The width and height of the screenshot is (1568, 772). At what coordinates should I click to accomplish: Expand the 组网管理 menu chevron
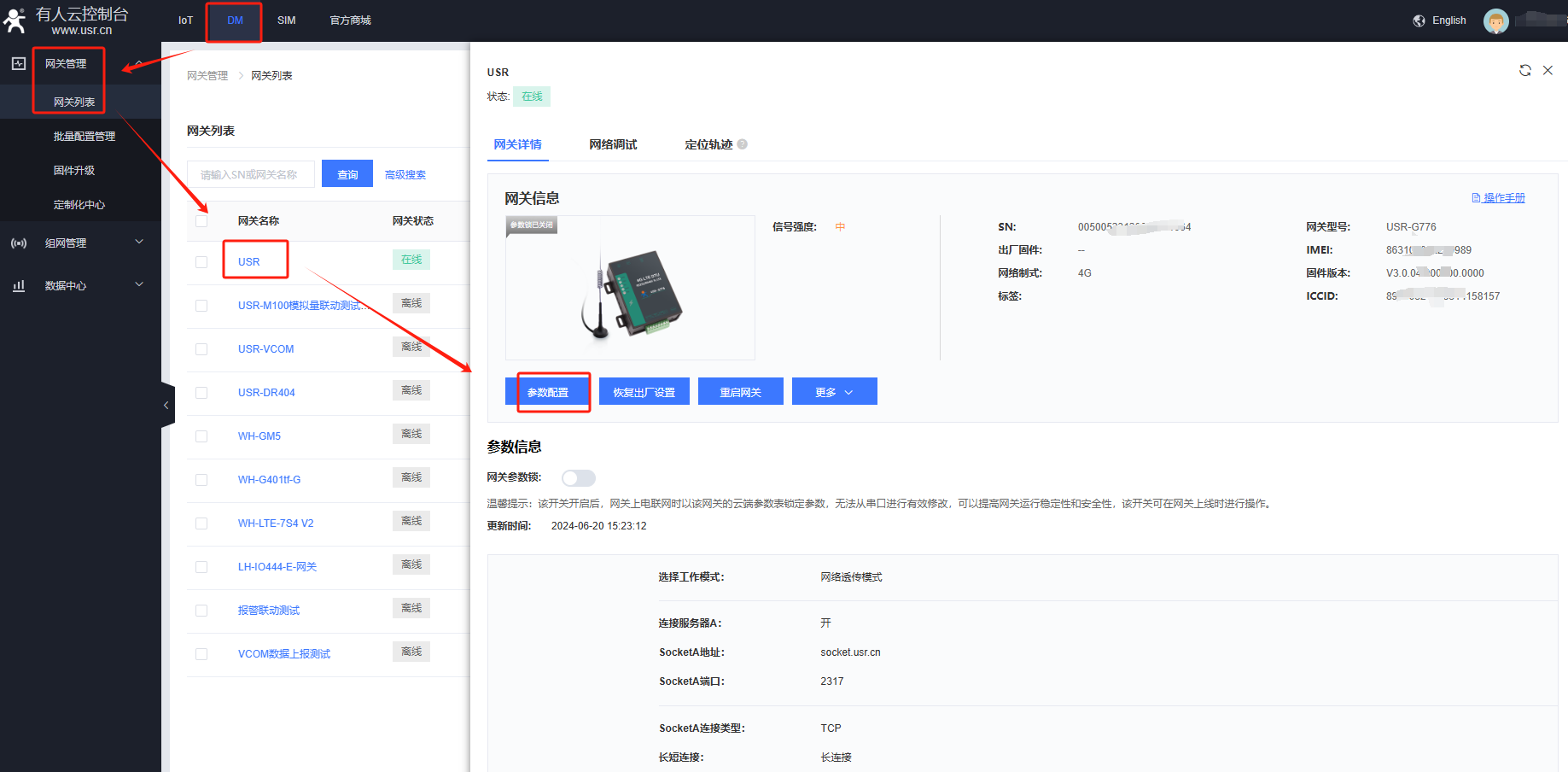(139, 243)
